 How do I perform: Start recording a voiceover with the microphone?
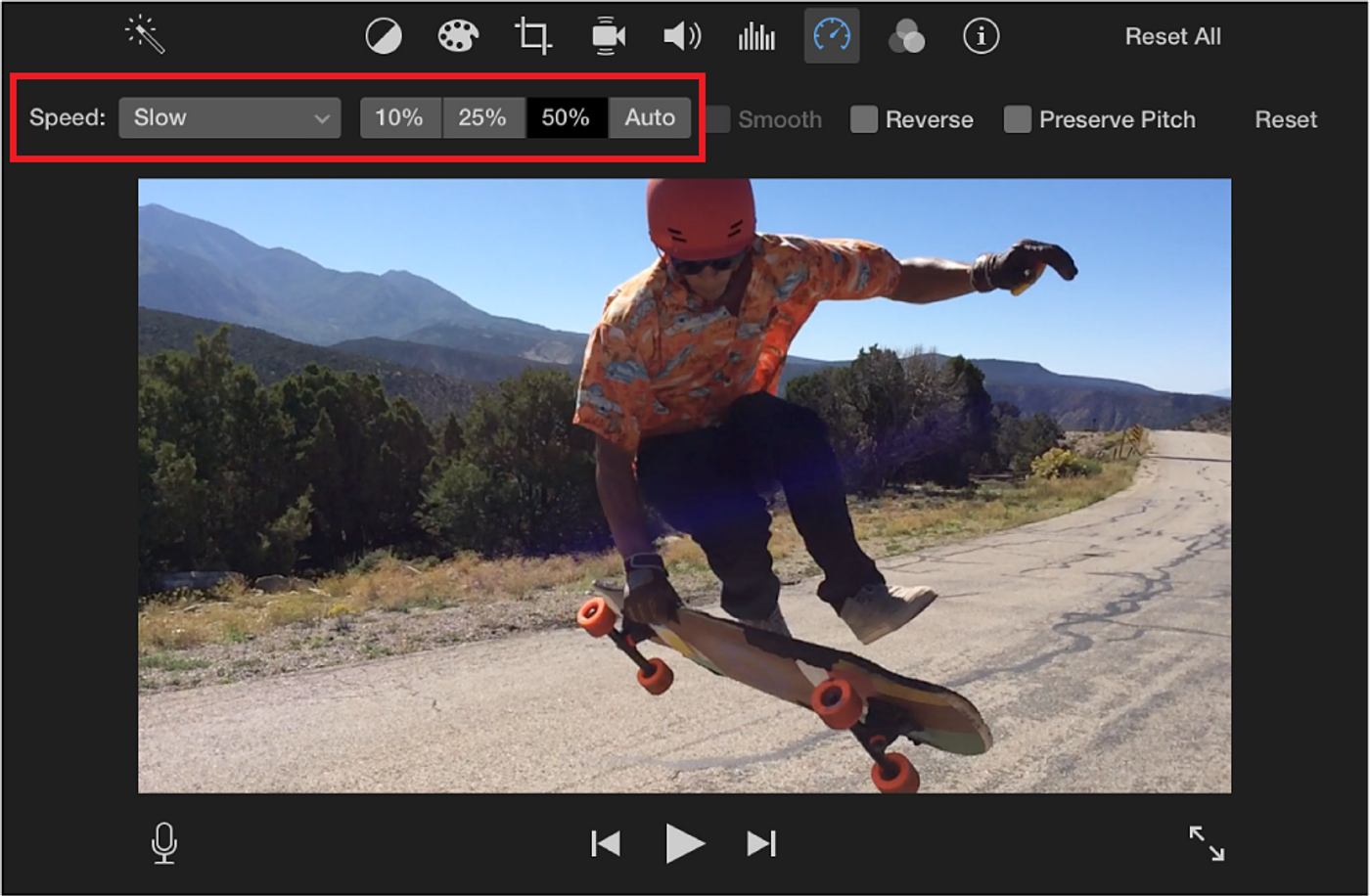[x=162, y=842]
